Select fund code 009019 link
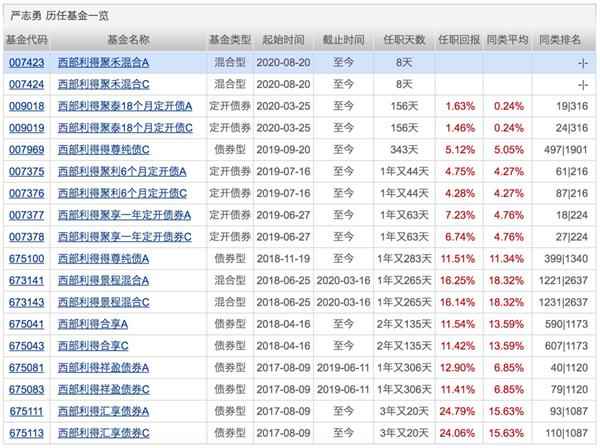Image resolution: width=600 pixels, height=448 pixels. click(25, 127)
